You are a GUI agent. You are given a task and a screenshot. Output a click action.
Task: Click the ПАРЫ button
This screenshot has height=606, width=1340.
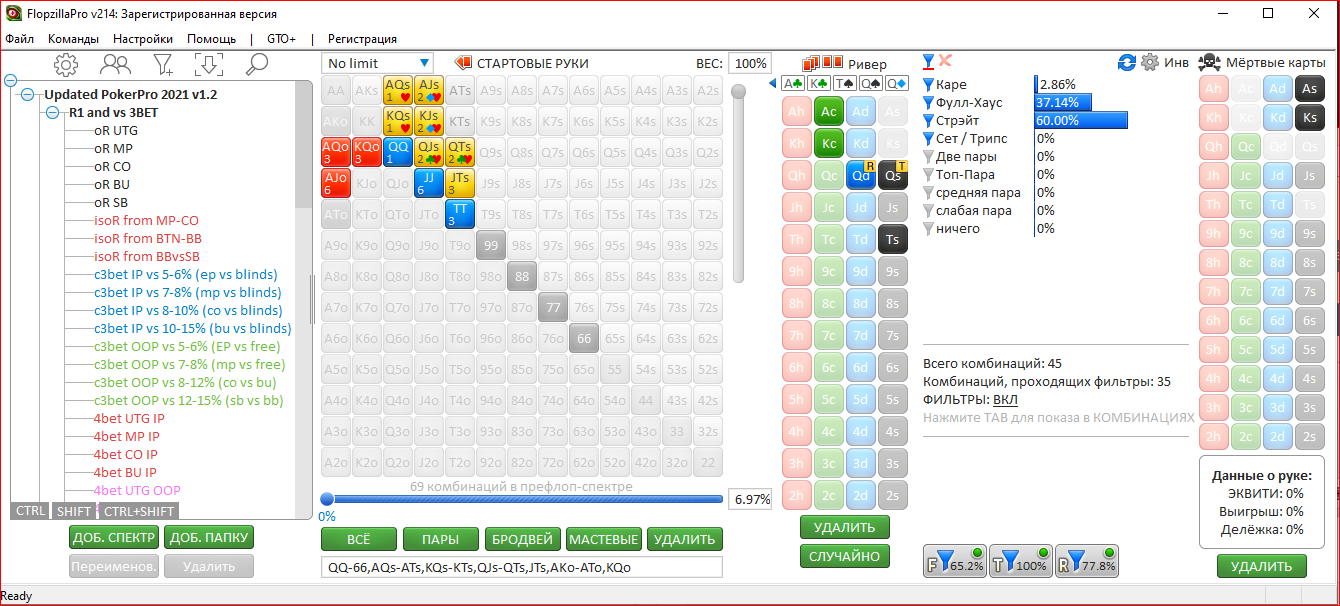[x=440, y=539]
